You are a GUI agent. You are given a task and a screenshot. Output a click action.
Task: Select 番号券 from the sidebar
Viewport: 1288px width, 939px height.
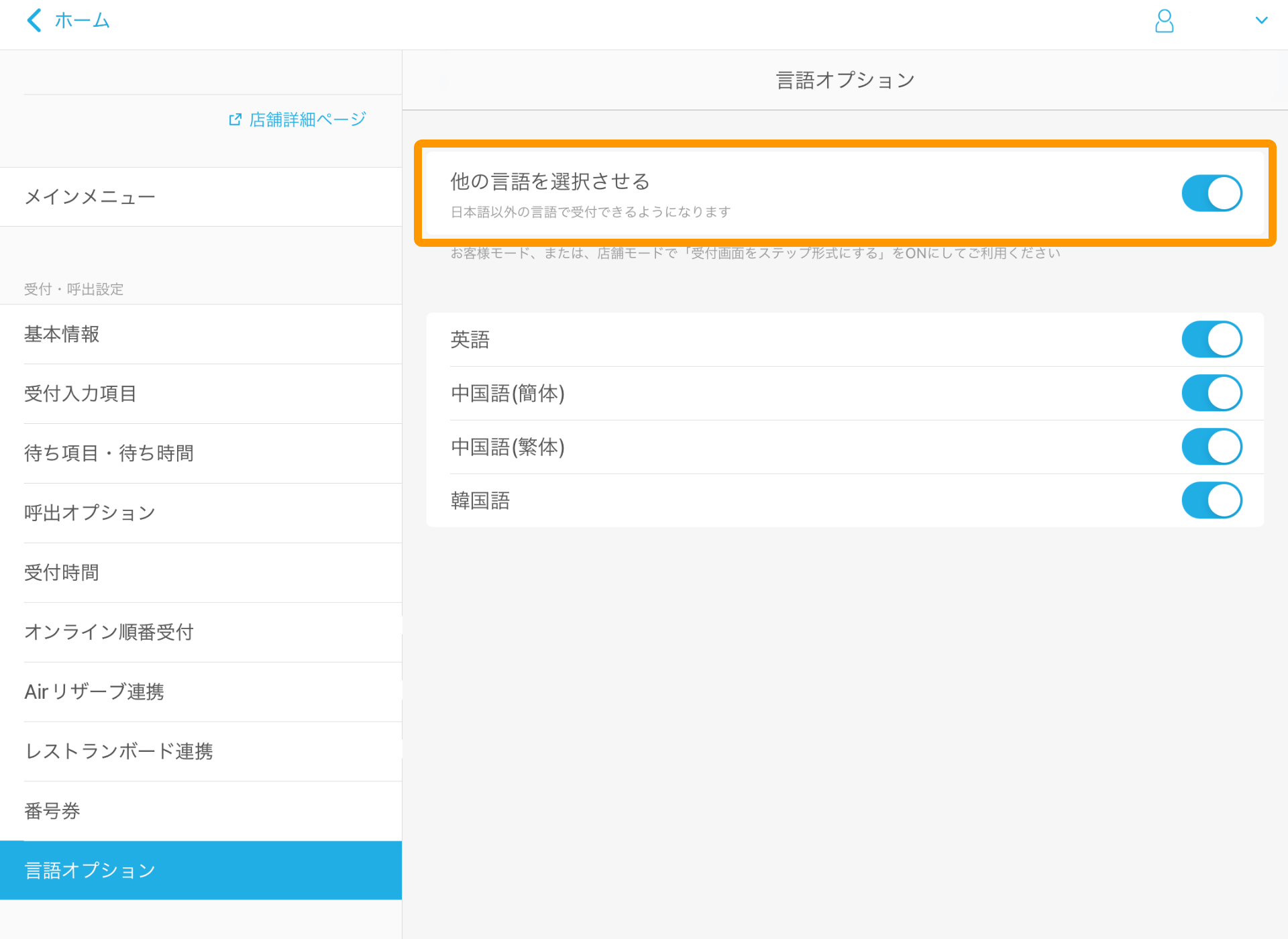click(51, 810)
